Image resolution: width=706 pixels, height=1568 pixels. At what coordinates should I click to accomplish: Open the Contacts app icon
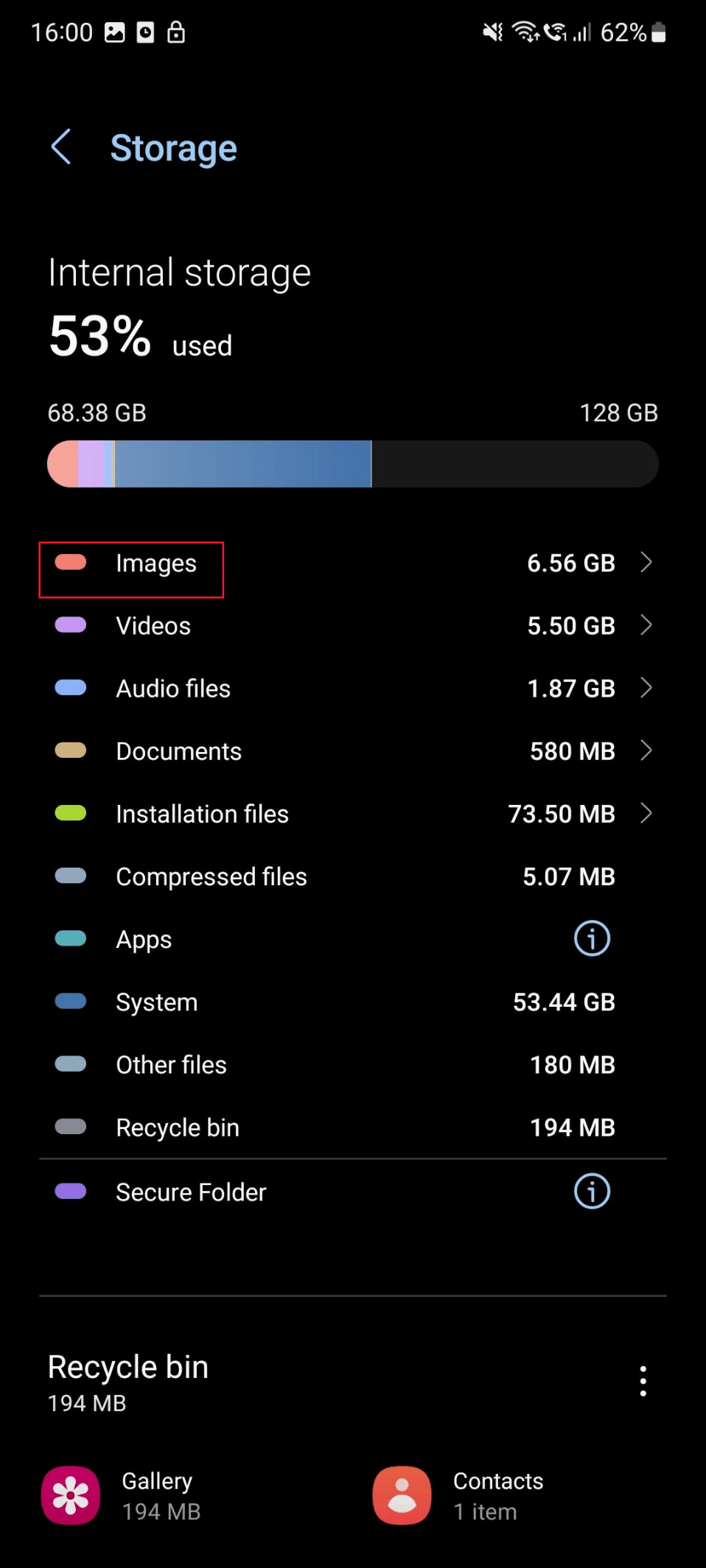(402, 1495)
